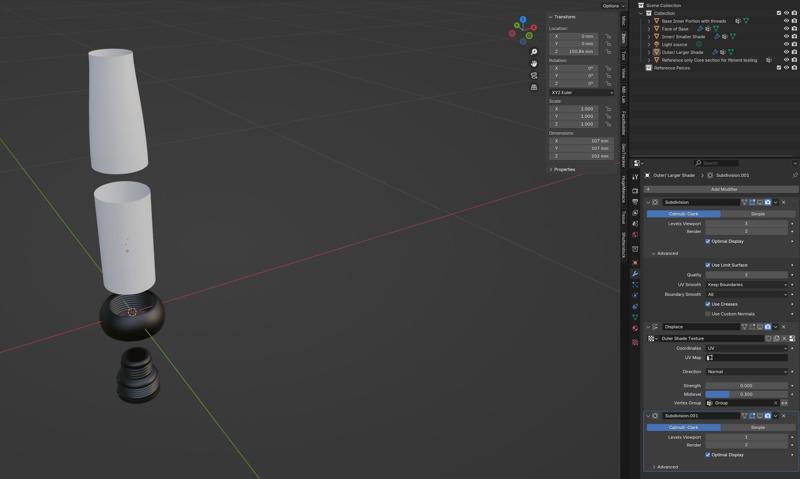Remove the Displace modifier with its X
The image size is (800, 479).
pyautogui.click(x=784, y=326)
